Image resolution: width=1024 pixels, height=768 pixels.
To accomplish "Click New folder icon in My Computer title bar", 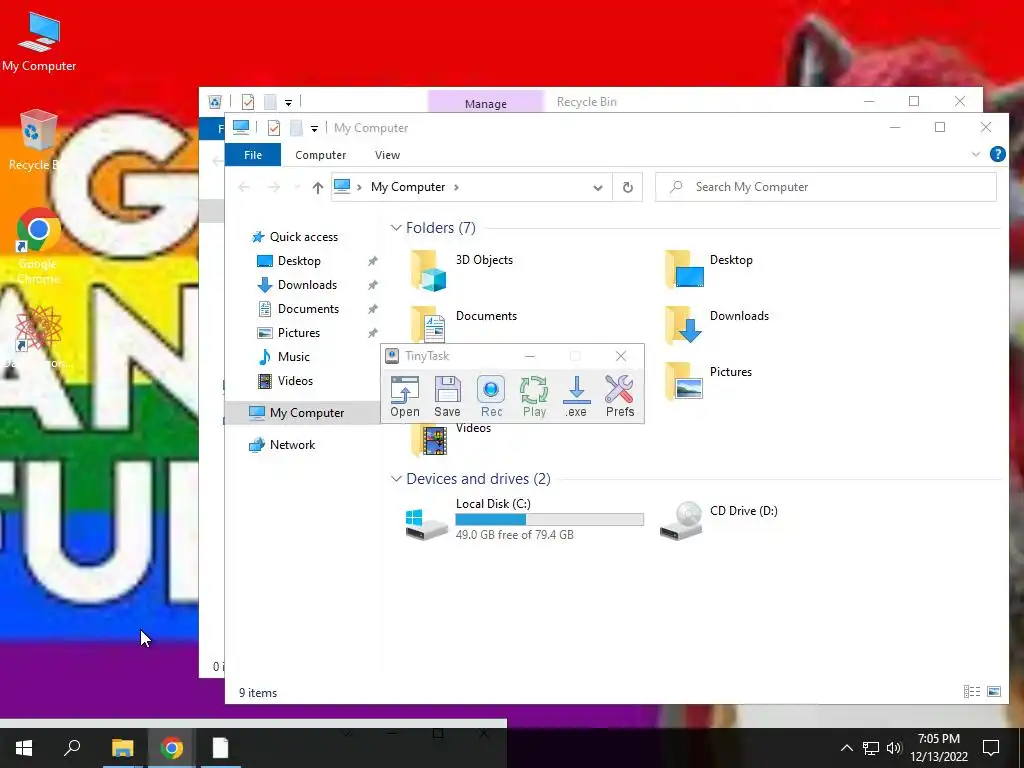I will click(x=296, y=128).
